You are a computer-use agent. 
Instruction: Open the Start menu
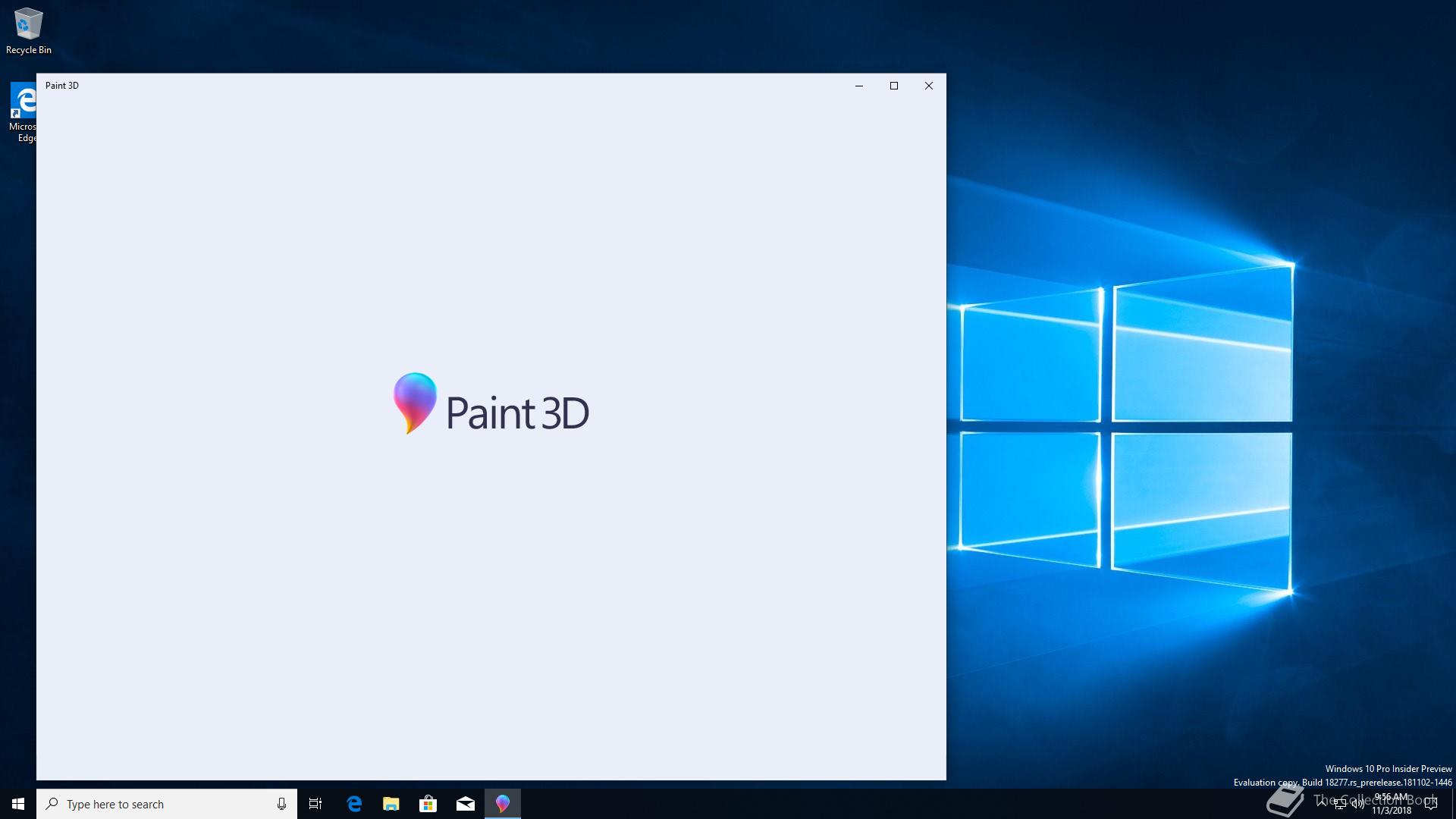coord(18,804)
